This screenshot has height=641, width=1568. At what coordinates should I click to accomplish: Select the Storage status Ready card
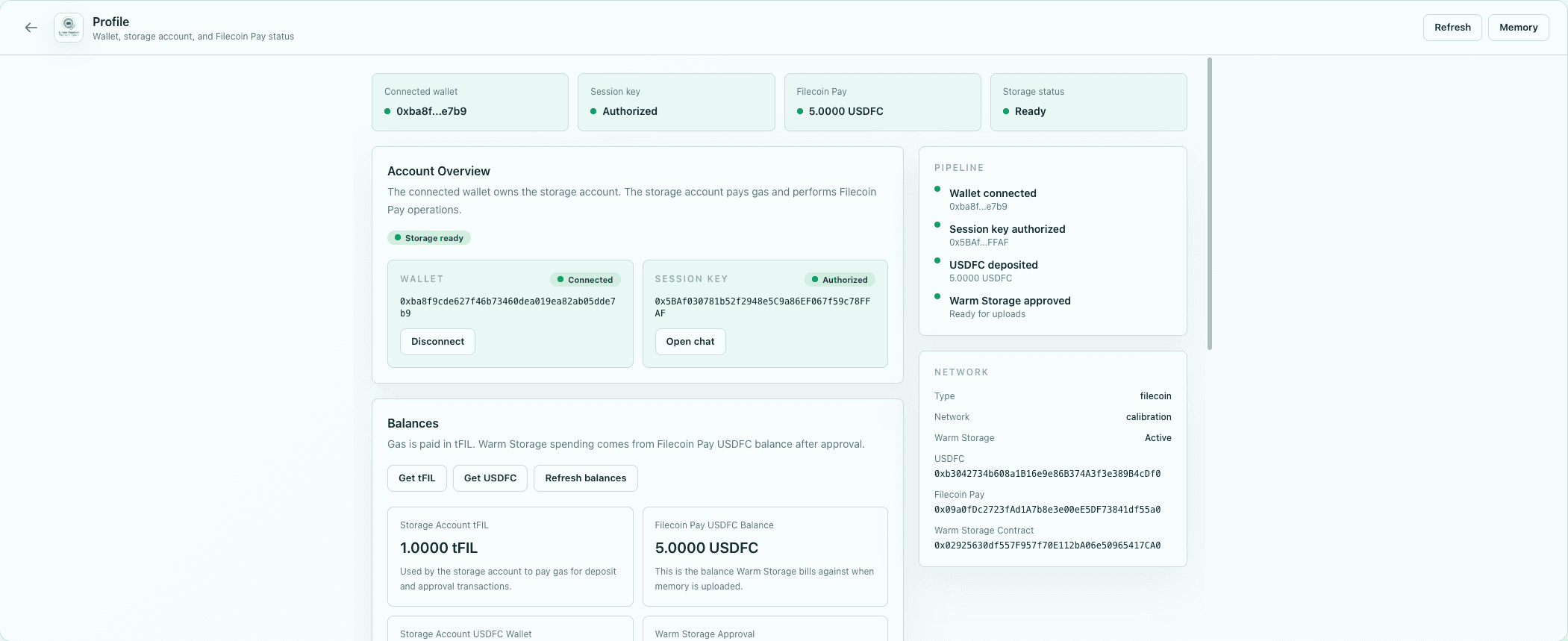coord(1088,102)
